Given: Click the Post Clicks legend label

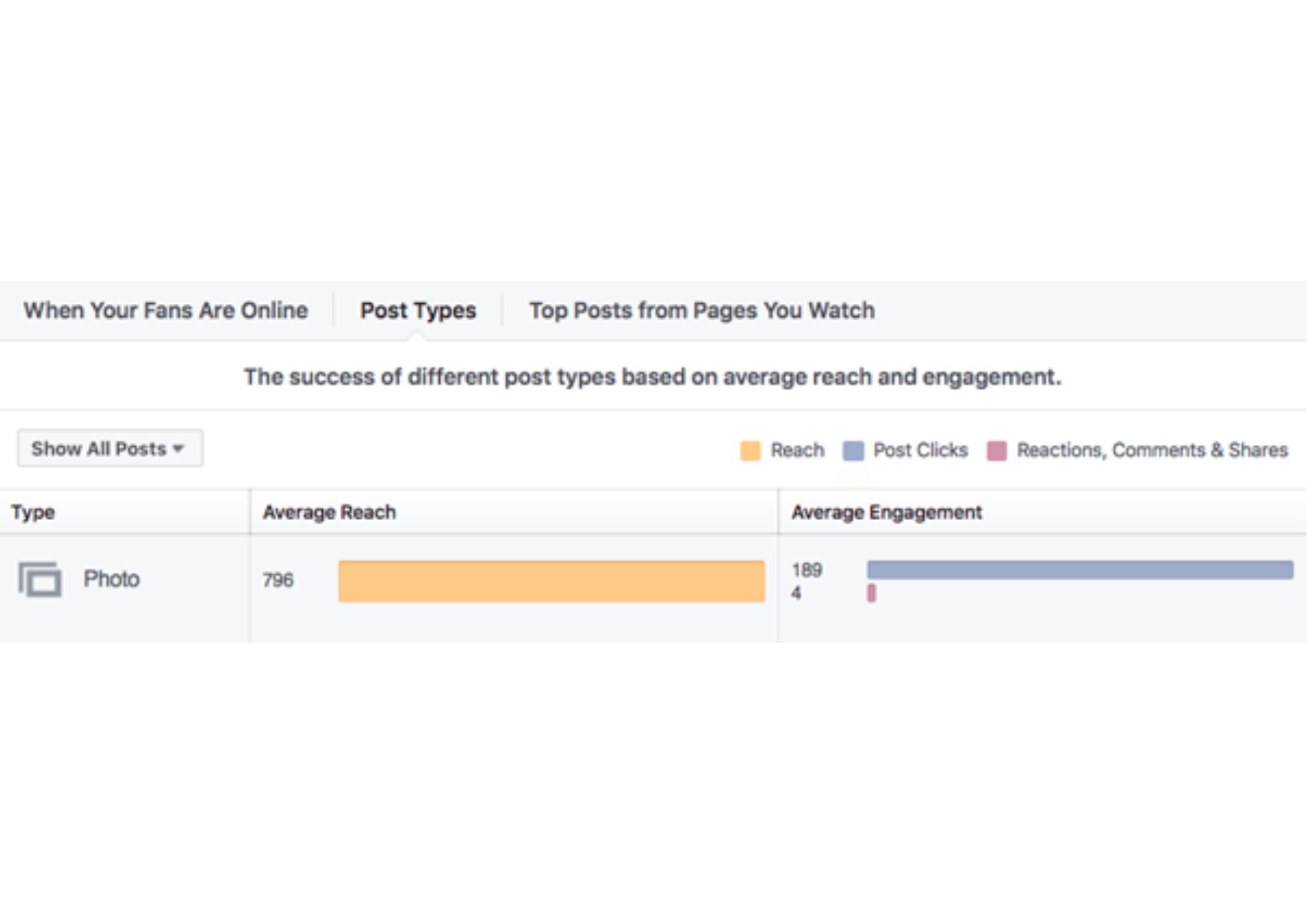Looking at the screenshot, I should [x=920, y=450].
